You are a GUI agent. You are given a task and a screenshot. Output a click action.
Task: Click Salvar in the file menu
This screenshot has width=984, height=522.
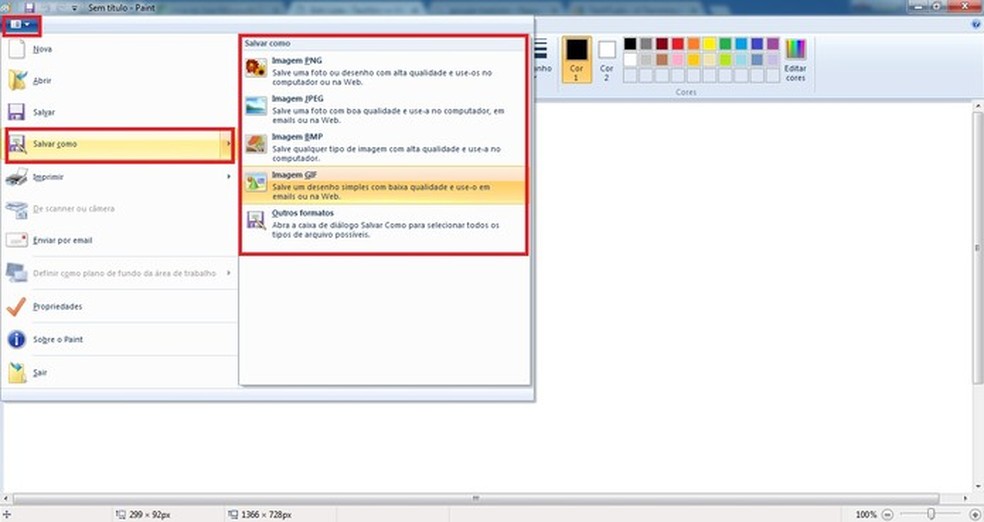tap(119, 112)
